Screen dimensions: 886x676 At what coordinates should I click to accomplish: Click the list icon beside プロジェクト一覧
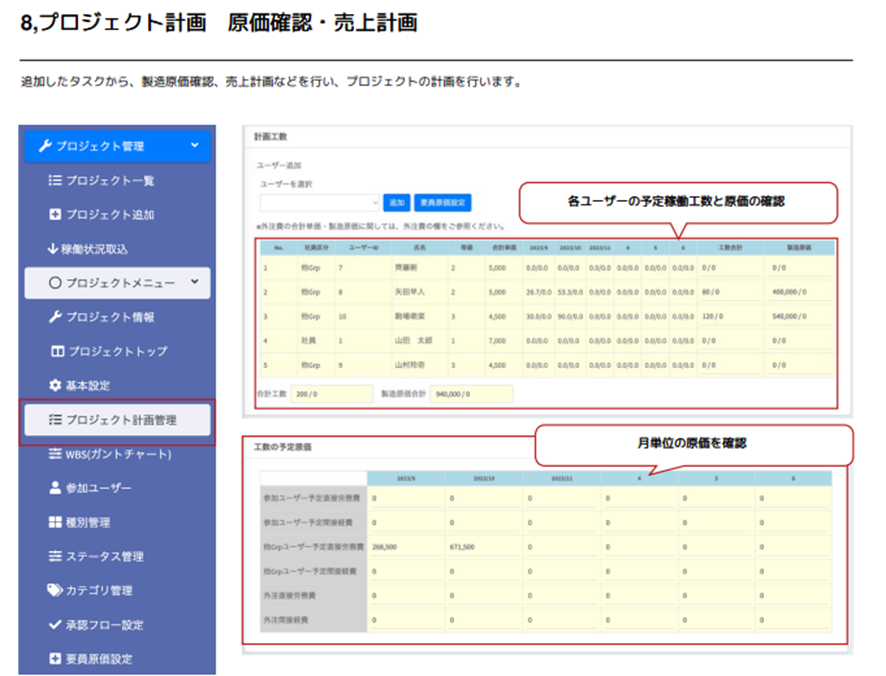(x=55, y=181)
